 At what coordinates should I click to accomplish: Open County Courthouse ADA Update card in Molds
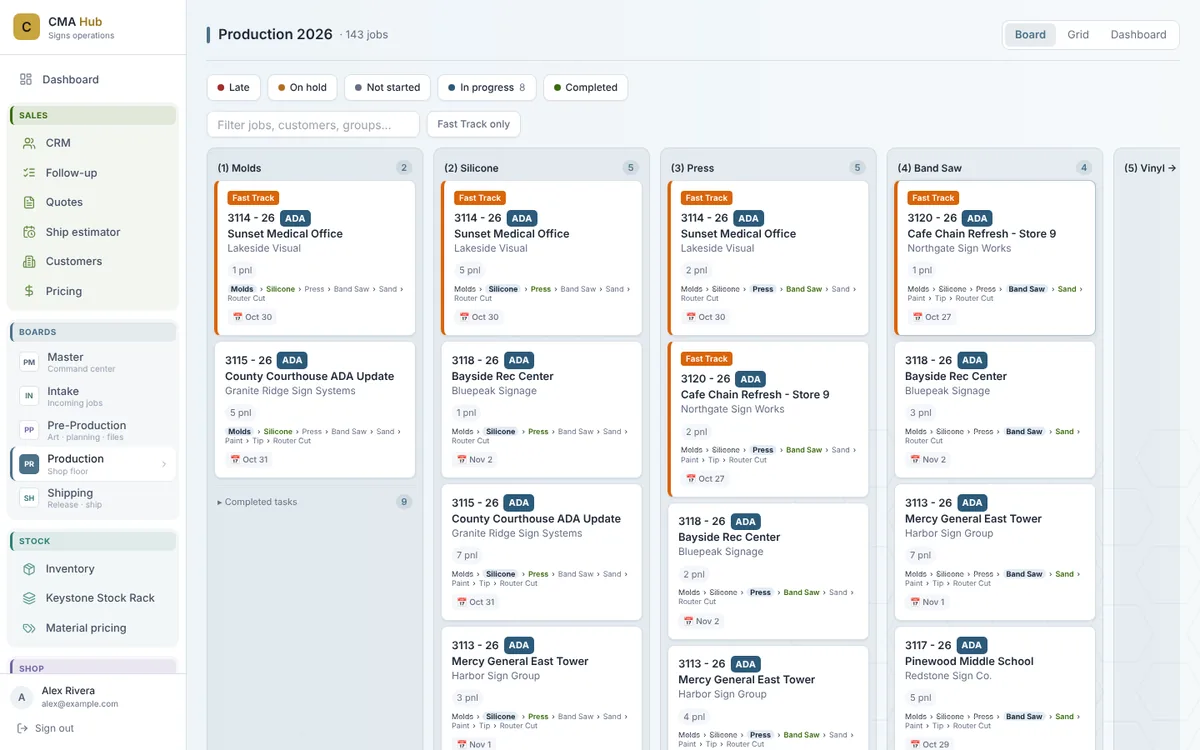point(315,410)
